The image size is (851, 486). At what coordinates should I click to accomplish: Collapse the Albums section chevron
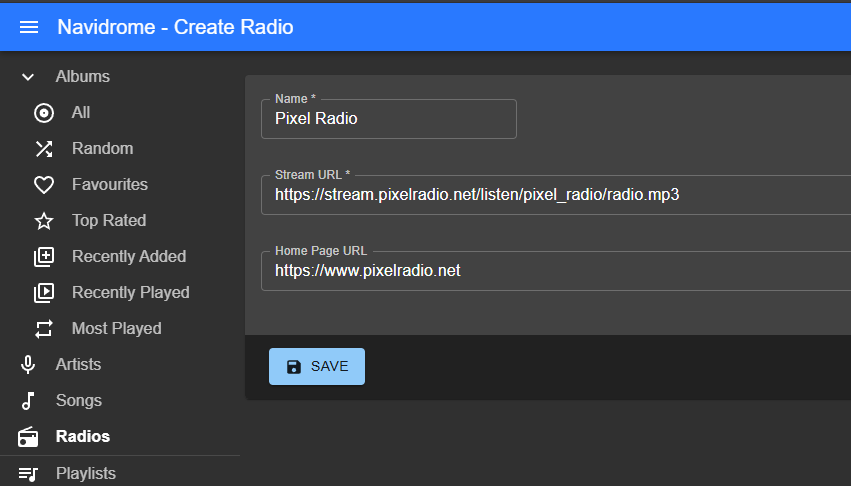tap(28, 77)
